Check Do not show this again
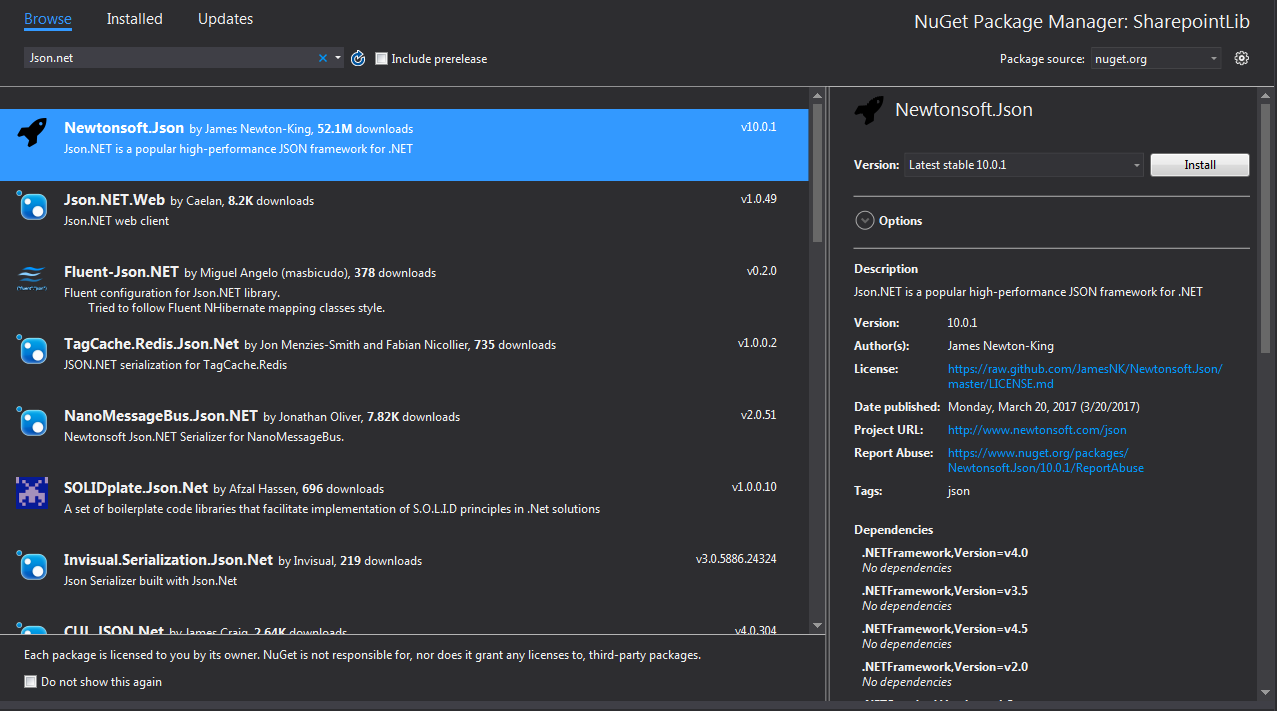 pyautogui.click(x=30, y=682)
